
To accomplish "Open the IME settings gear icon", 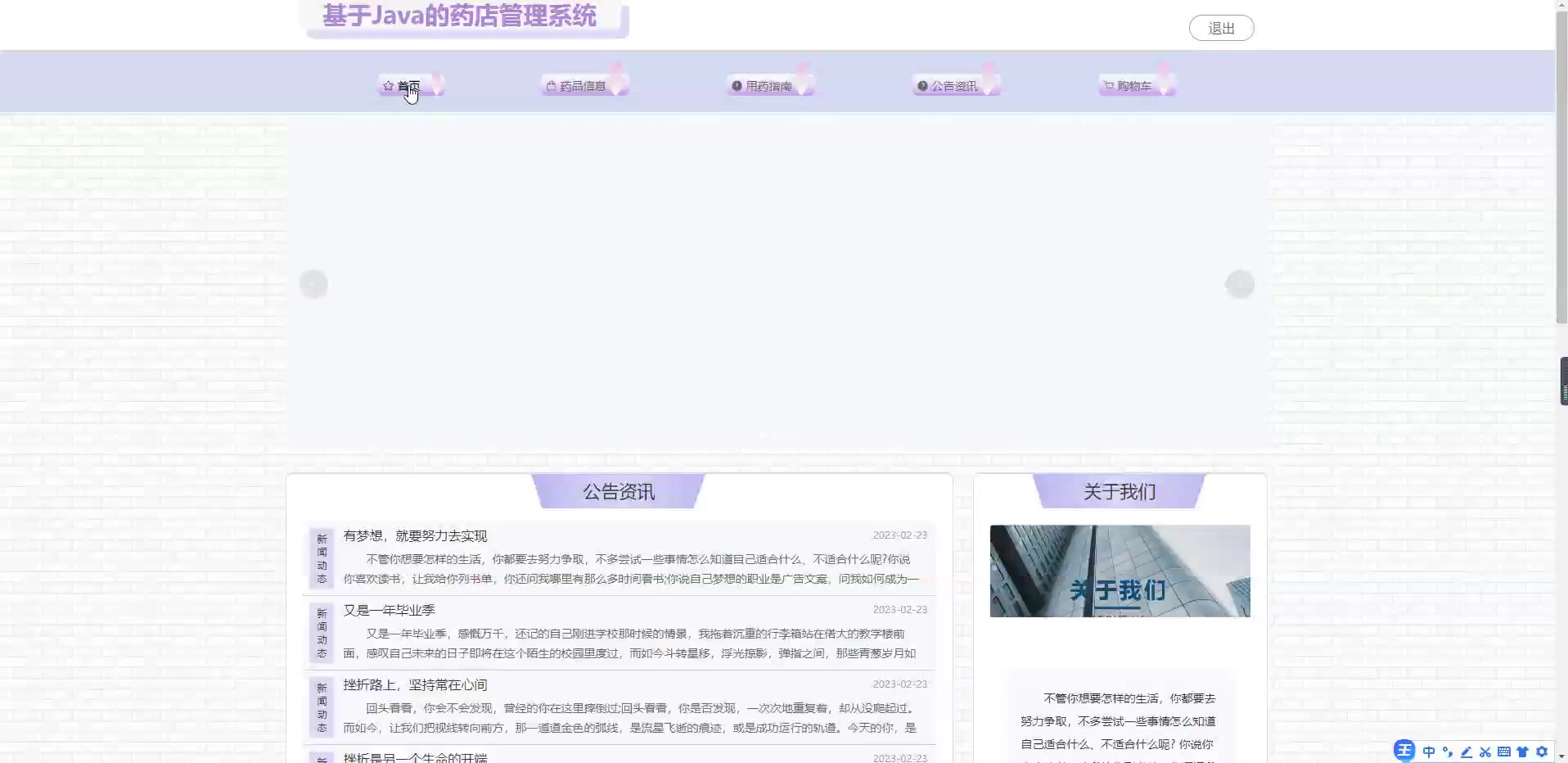I will [x=1542, y=752].
